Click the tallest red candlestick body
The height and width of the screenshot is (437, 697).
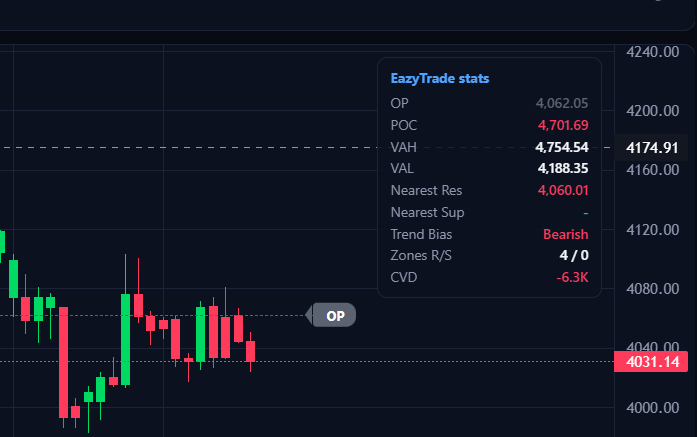pos(64,362)
